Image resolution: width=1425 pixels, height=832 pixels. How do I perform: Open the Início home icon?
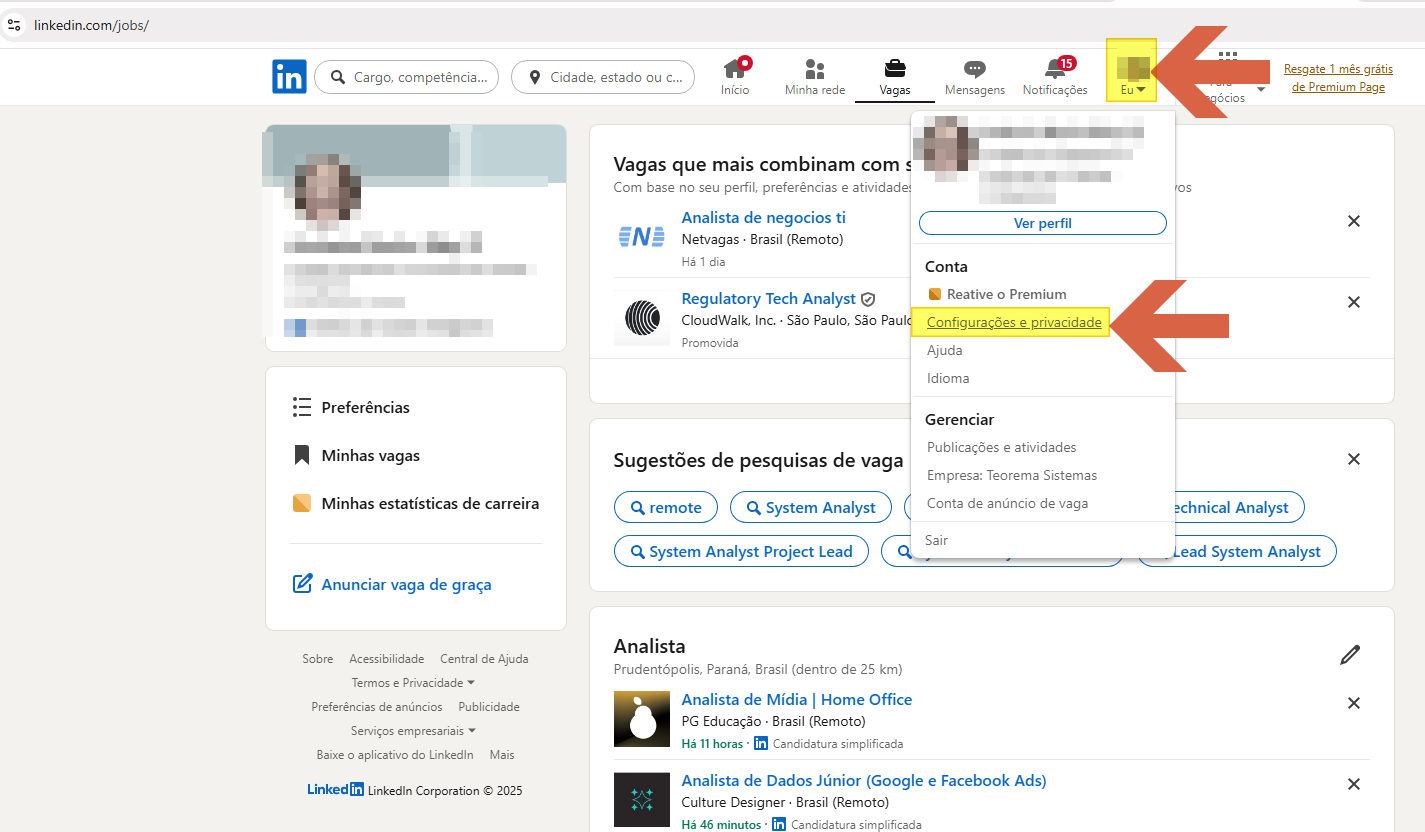point(735,77)
